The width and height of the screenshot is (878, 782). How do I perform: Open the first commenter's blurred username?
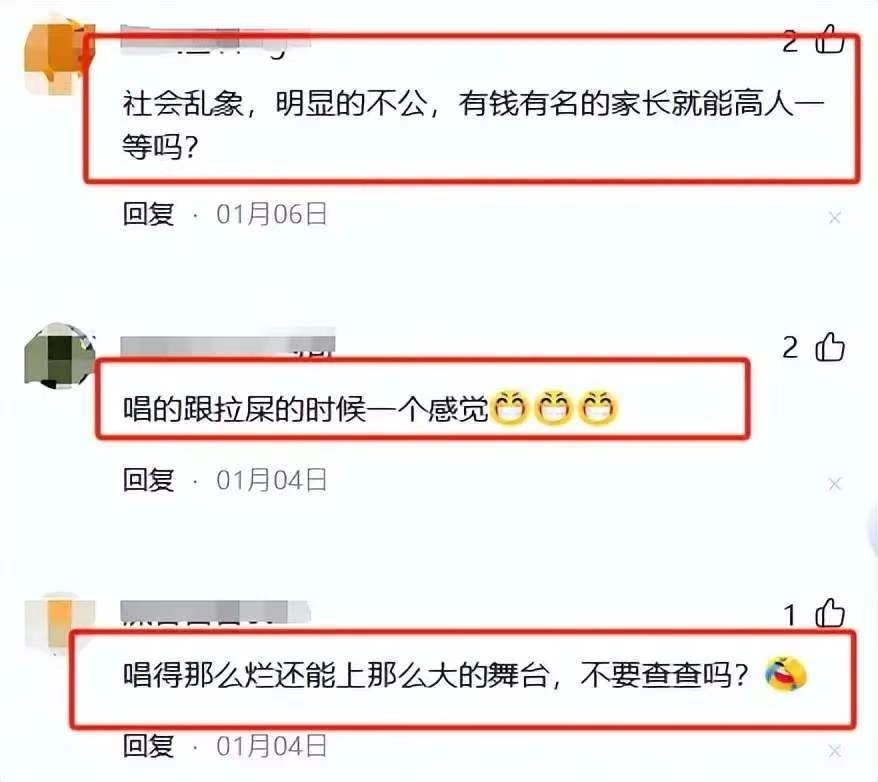click(x=216, y=42)
